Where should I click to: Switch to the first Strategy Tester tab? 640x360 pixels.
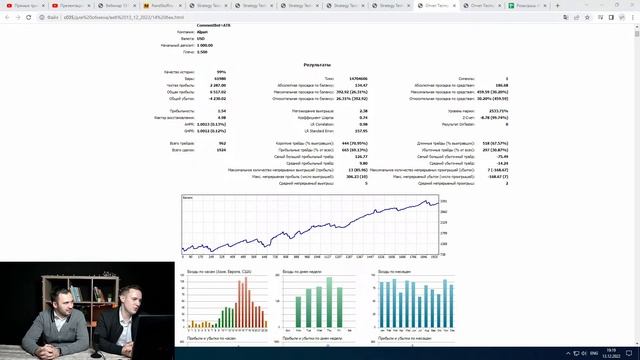point(208,6)
